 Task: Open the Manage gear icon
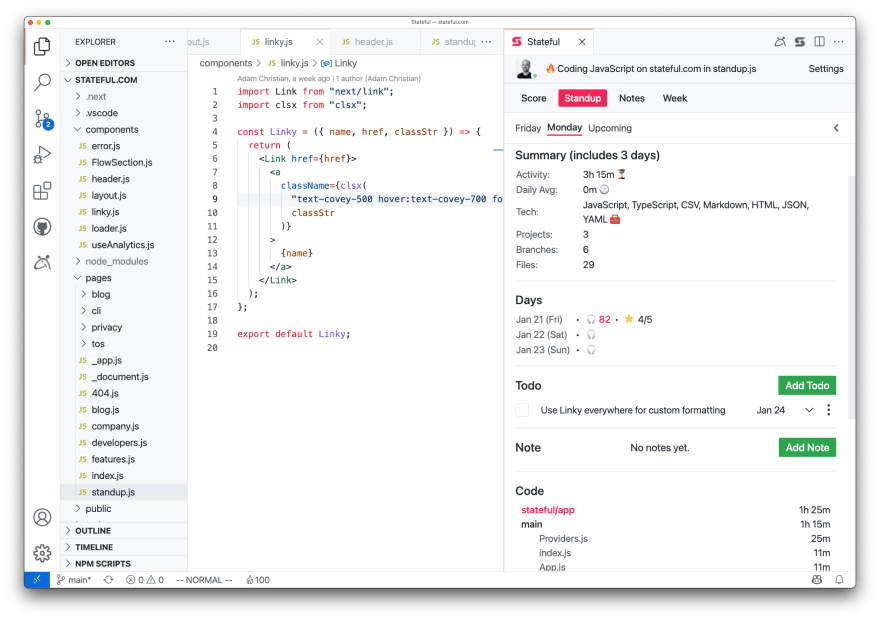click(x=42, y=553)
